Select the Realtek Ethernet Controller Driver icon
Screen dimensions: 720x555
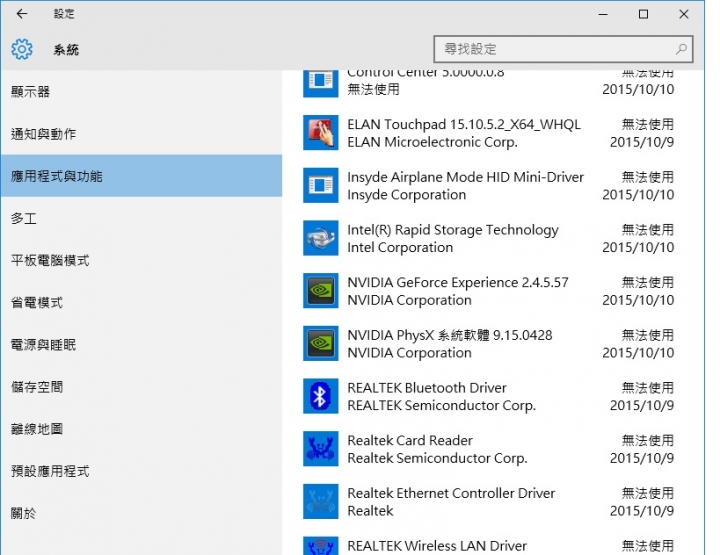321,502
